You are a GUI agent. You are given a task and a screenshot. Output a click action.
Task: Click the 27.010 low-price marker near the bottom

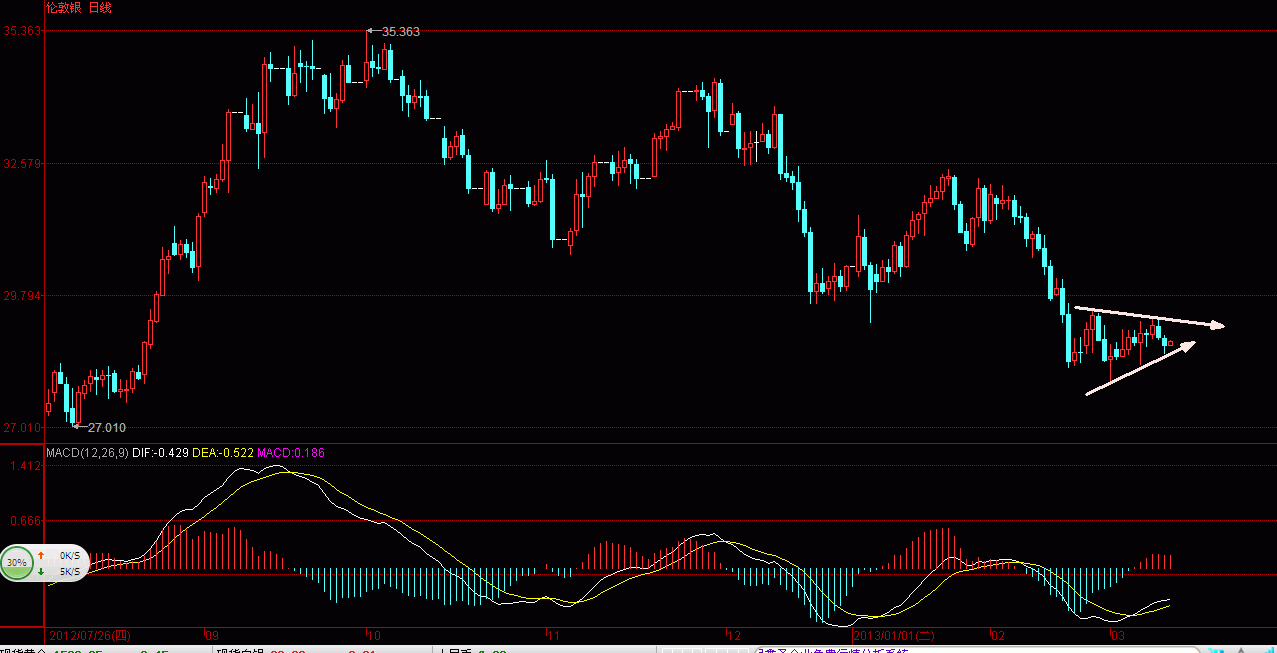point(107,427)
